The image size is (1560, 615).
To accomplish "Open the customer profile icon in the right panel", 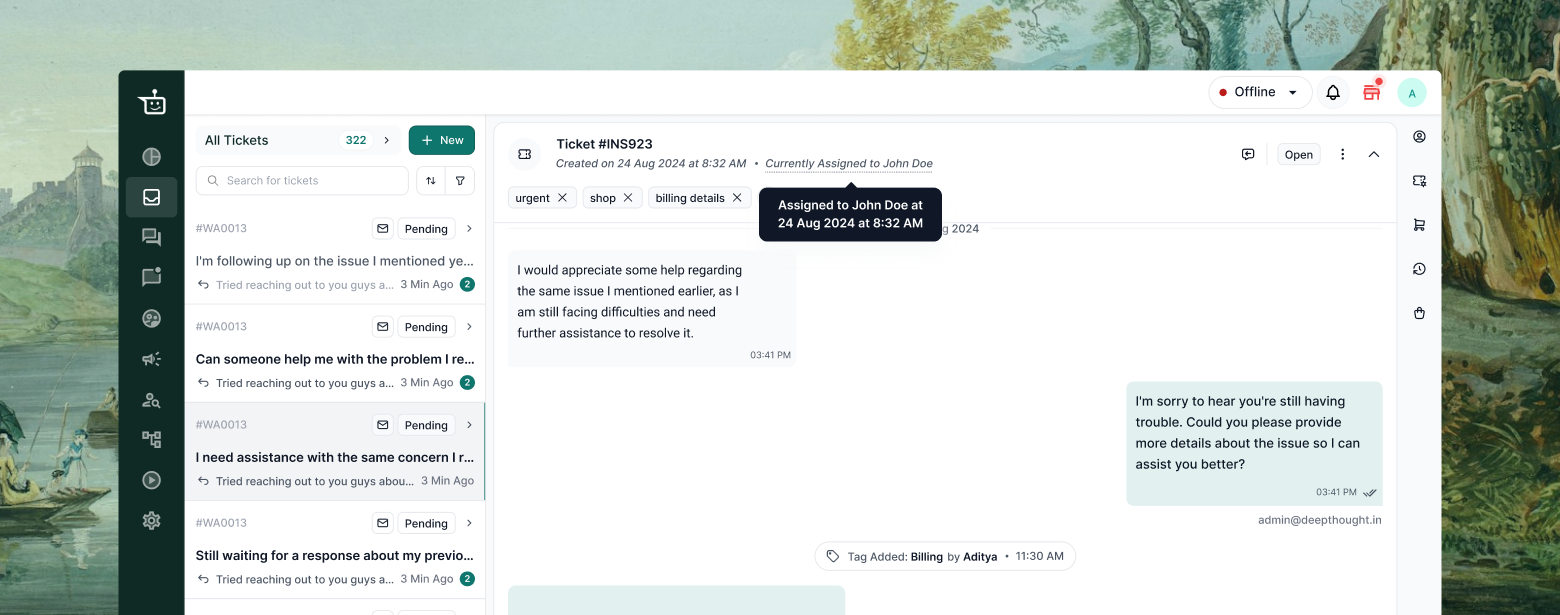I will [x=1419, y=137].
